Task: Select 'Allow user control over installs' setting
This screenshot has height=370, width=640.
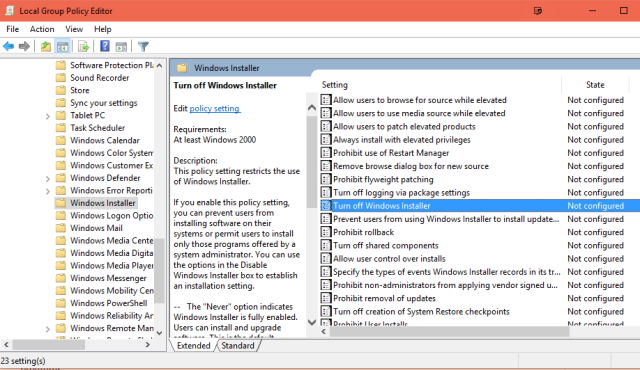Action: (x=389, y=259)
